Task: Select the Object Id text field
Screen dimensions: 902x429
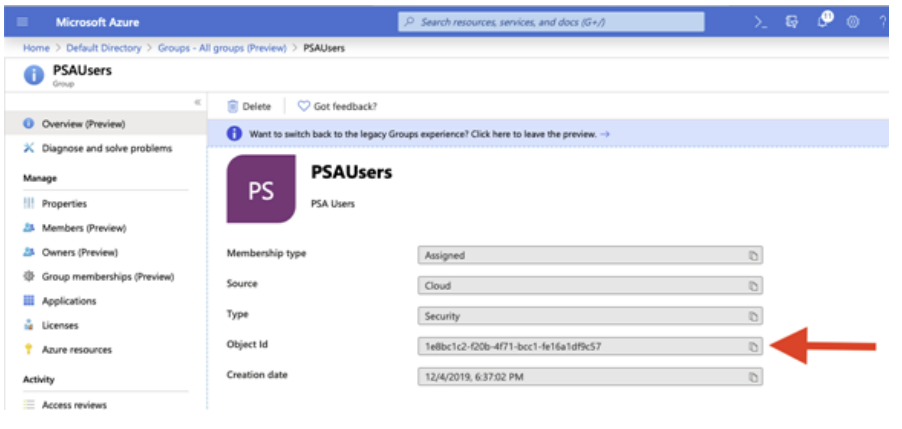Action: 590,346
